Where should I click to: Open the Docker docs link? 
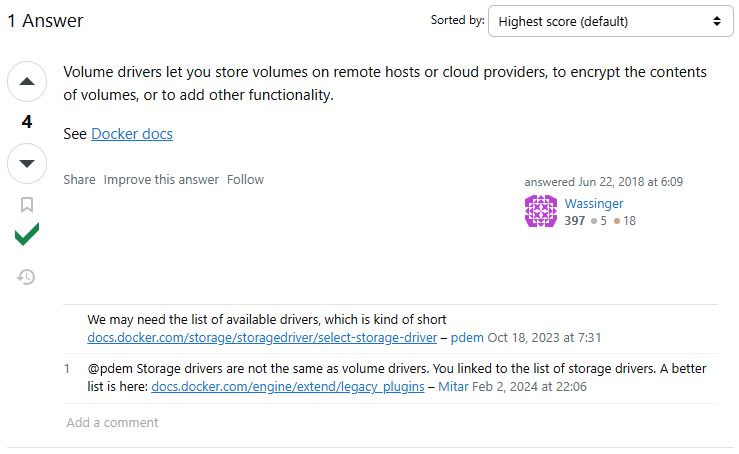[132, 134]
